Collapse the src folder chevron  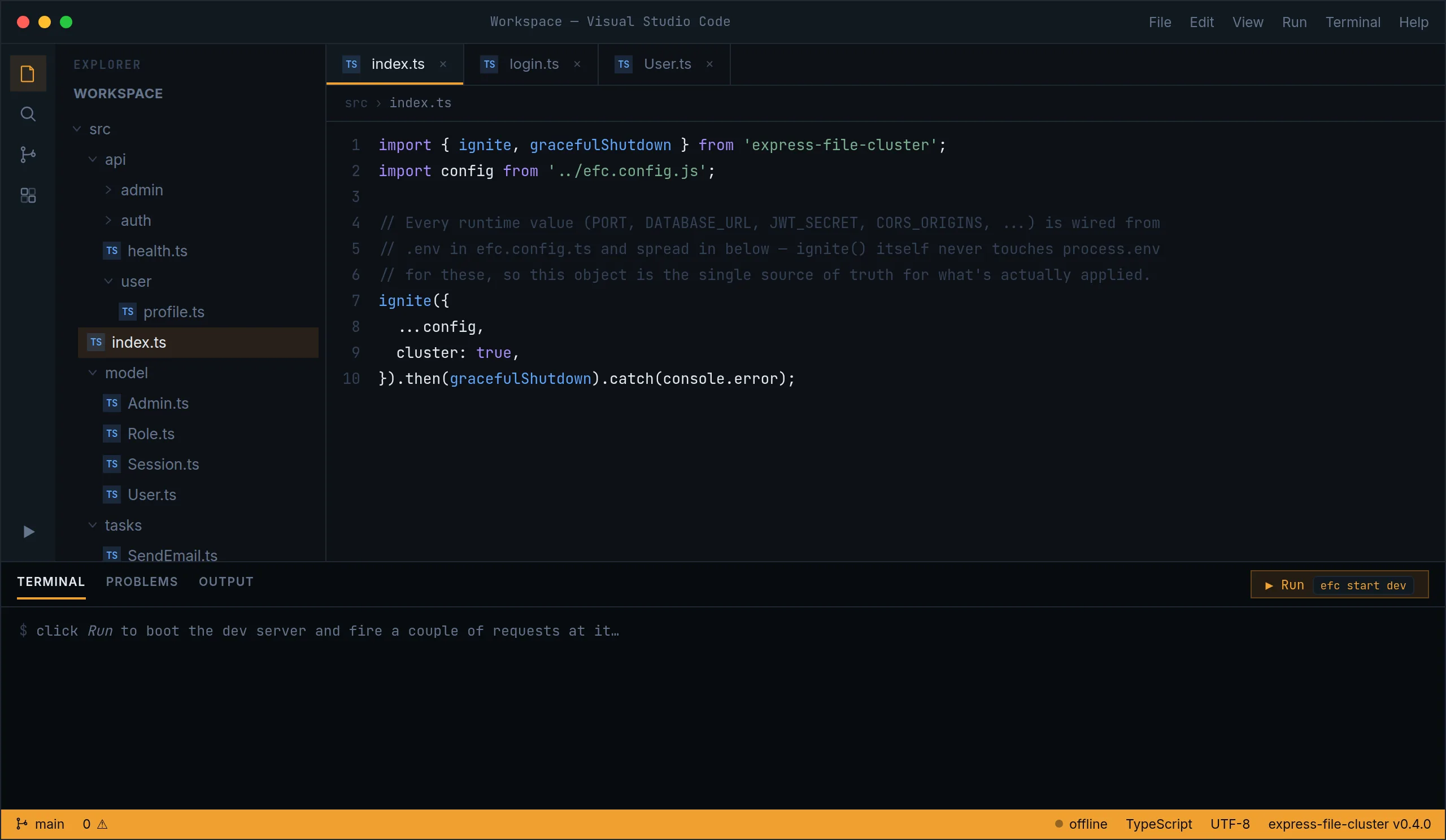pos(77,129)
